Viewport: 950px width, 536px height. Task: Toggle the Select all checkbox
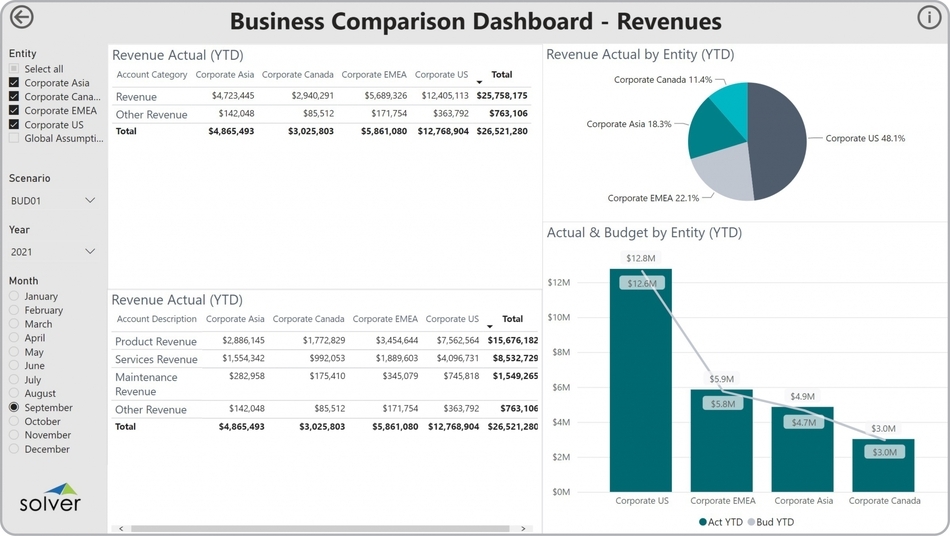tap(14, 69)
